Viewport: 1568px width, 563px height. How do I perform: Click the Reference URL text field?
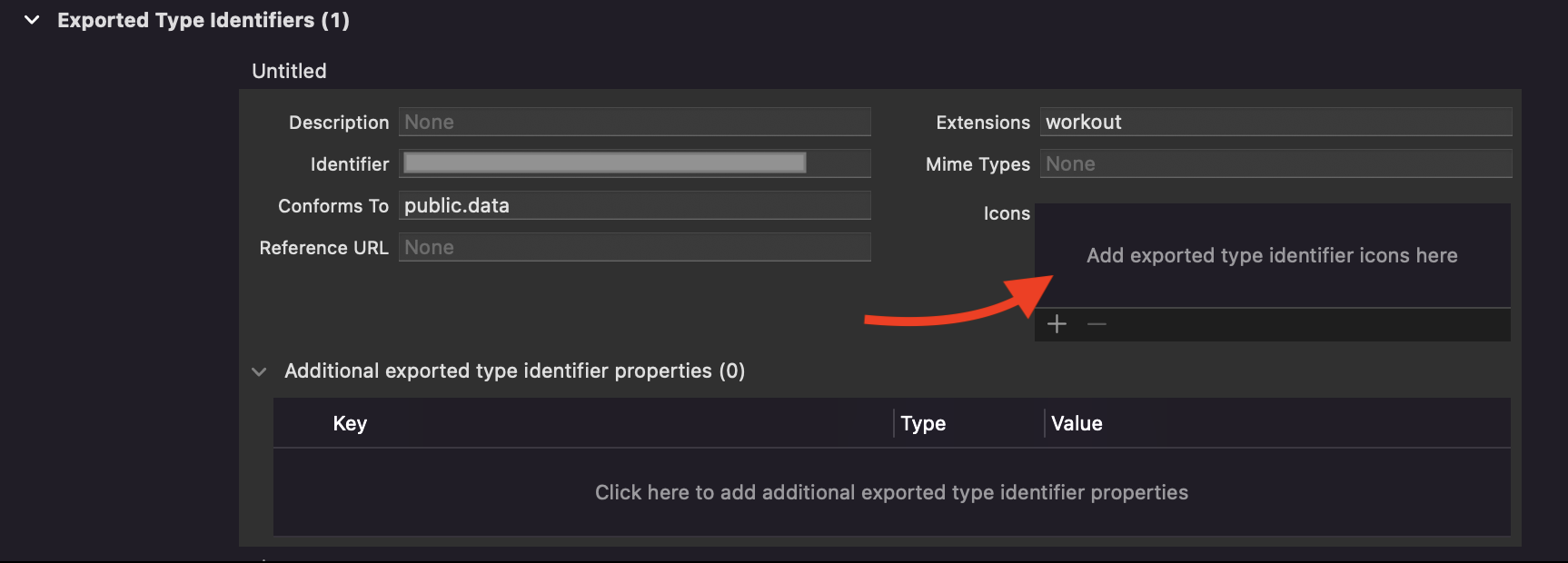pos(634,247)
